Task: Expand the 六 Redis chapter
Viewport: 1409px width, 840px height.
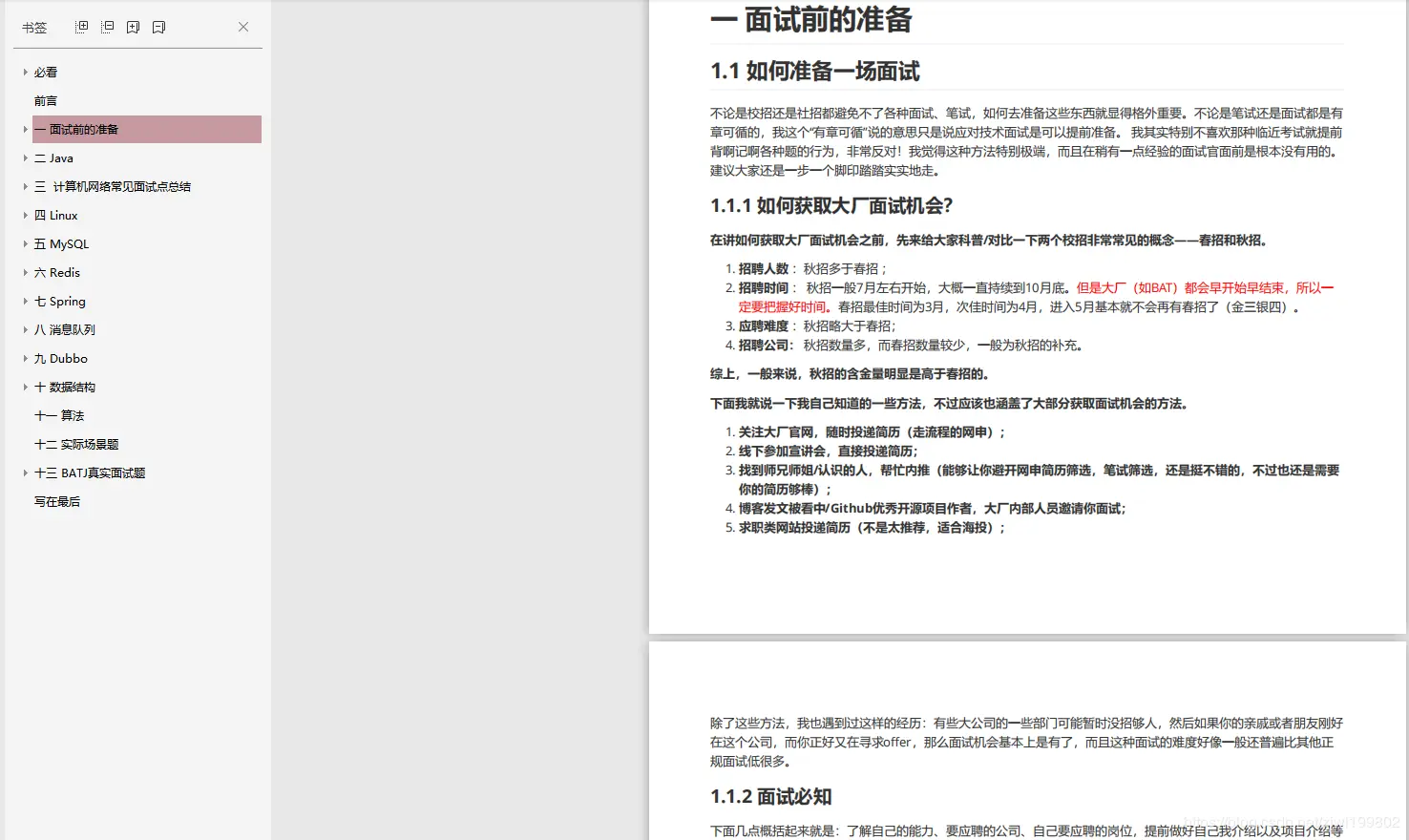Action: pos(24,272)
